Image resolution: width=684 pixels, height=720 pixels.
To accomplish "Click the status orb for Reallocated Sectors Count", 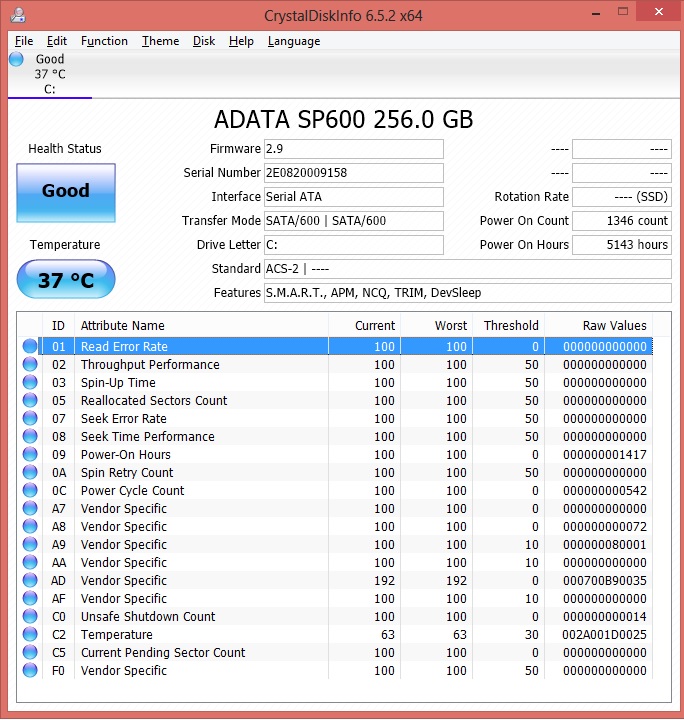I will click(30, 400).
